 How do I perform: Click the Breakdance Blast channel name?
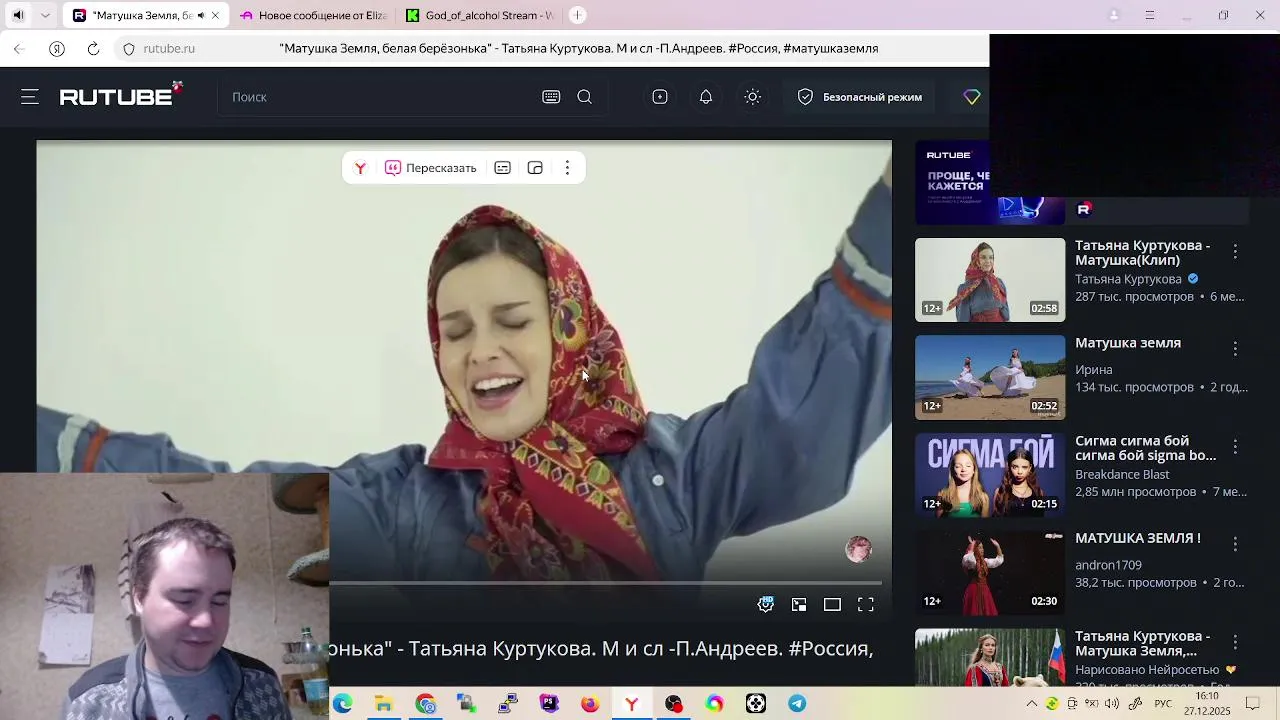pyautogui.click(x=1122, y=474)
